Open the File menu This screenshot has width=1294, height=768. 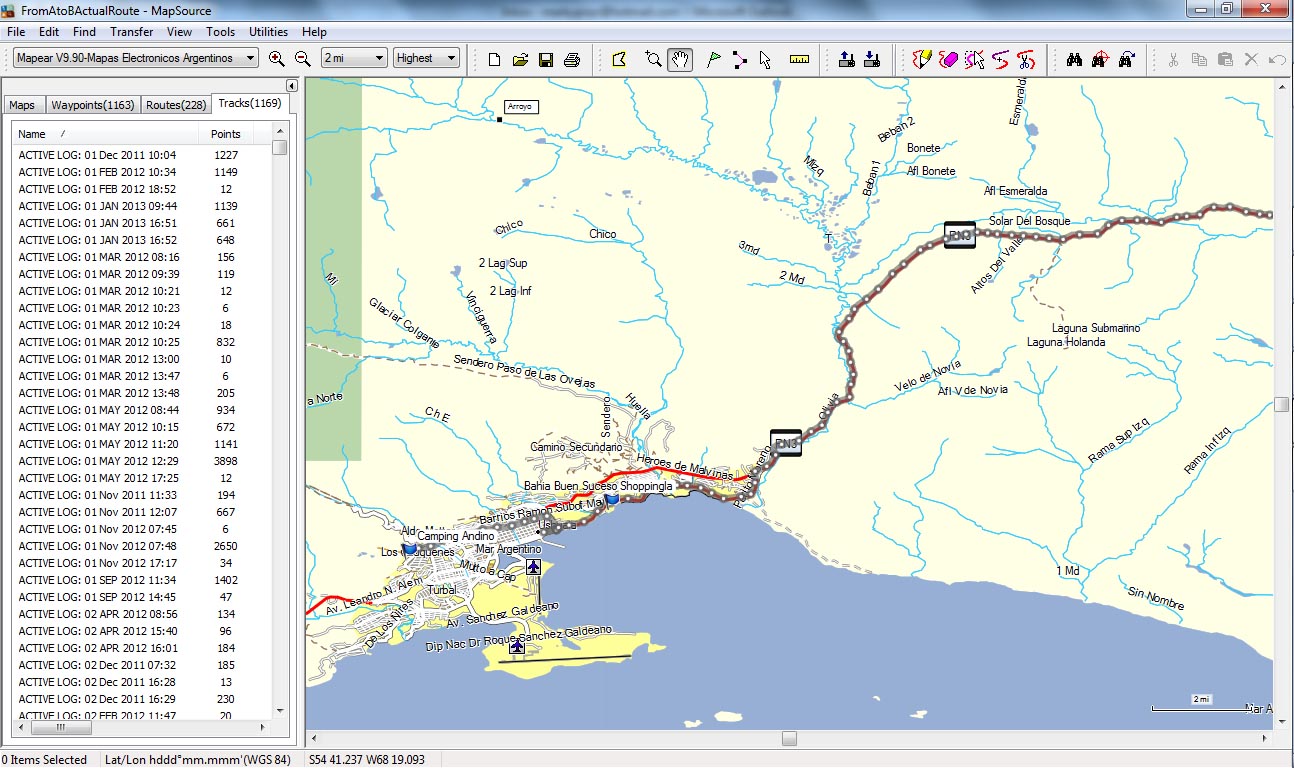[16, 32]
